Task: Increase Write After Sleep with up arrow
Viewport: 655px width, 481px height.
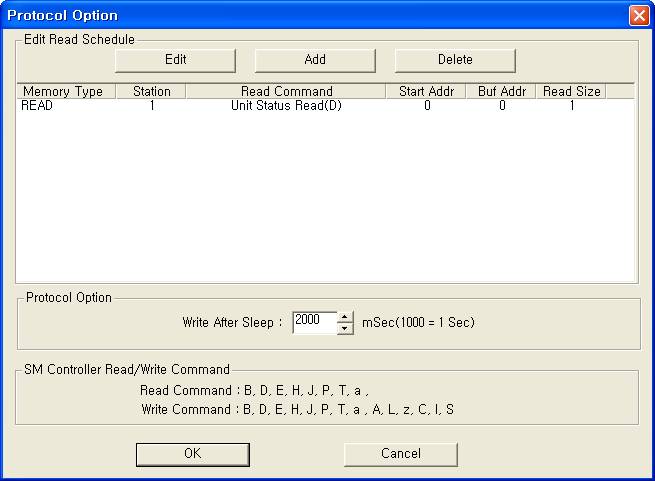Action: pyautogui.click(x=345, y=318)
